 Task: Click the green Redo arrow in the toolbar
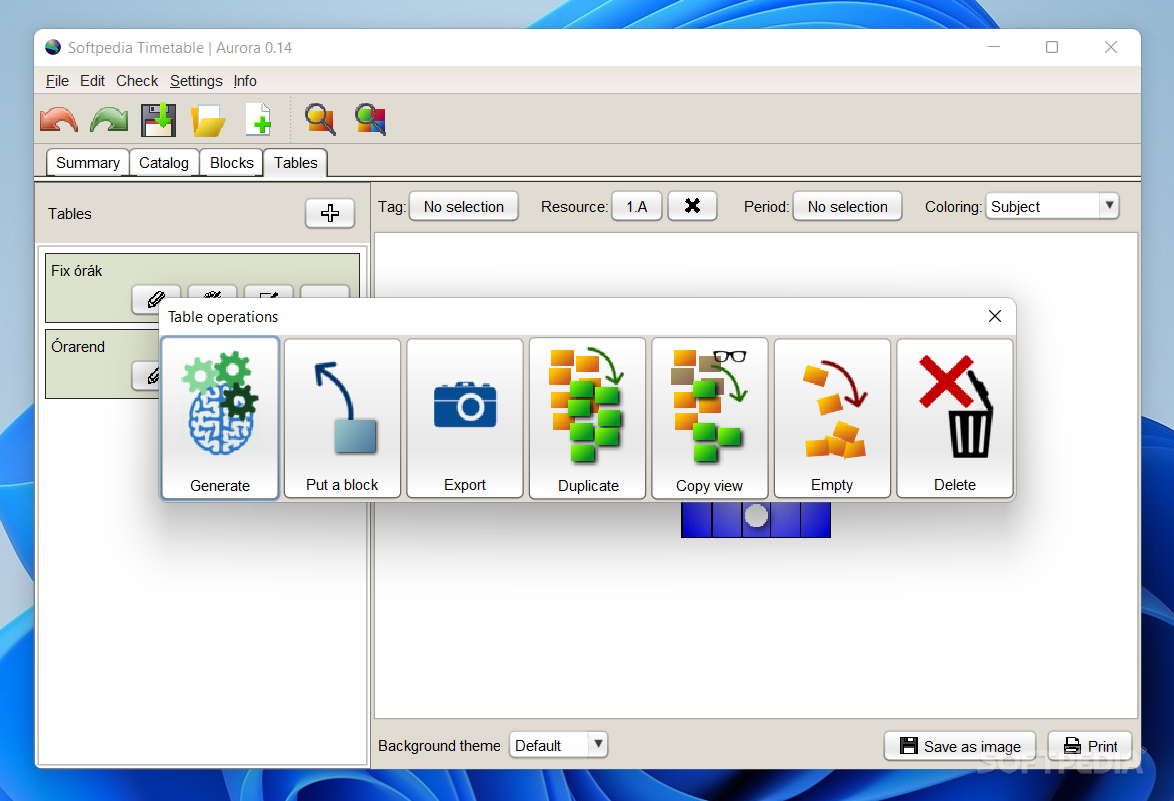coord(109,120)
